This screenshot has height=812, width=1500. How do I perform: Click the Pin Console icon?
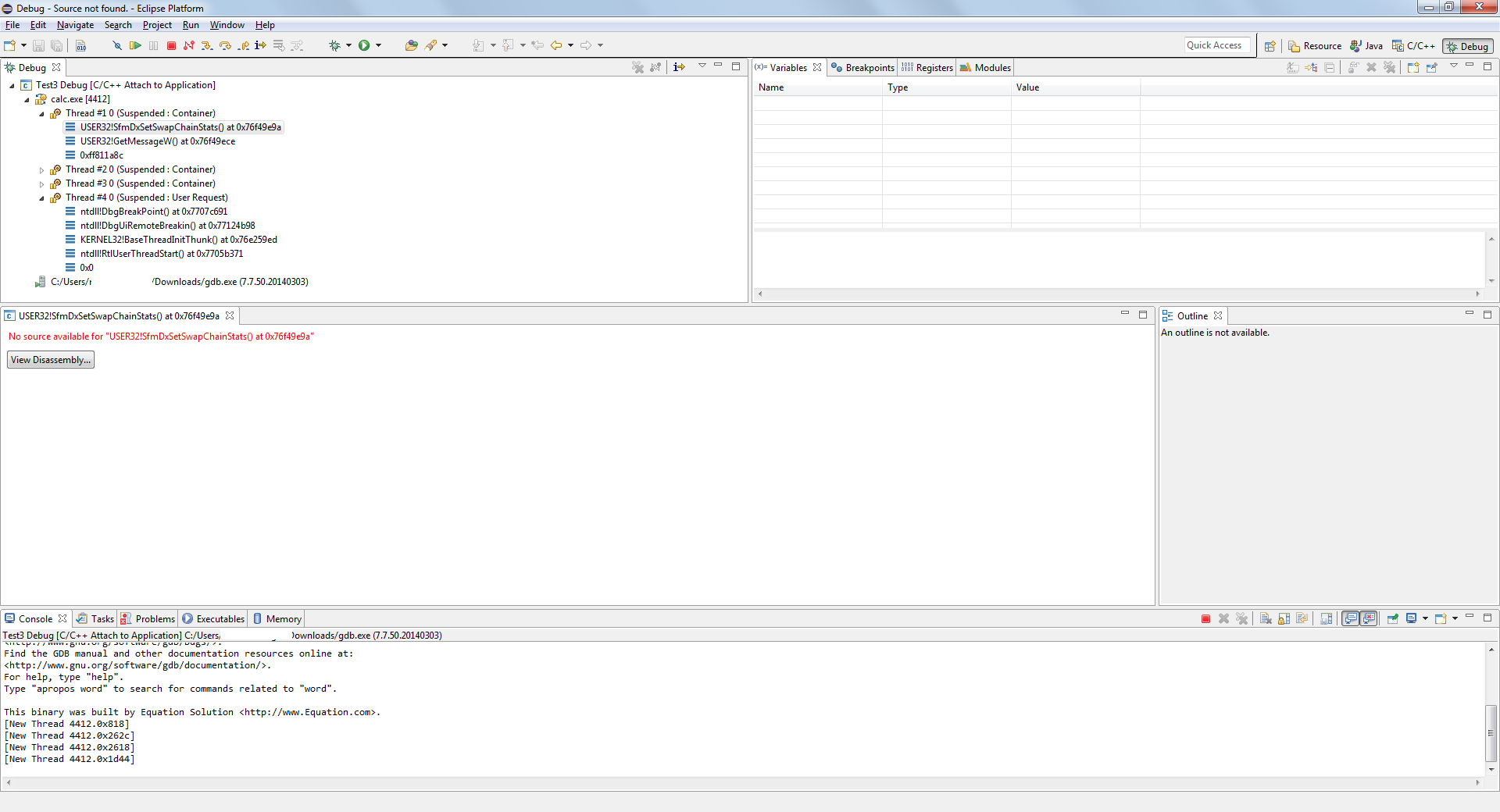pos(1393,619)
